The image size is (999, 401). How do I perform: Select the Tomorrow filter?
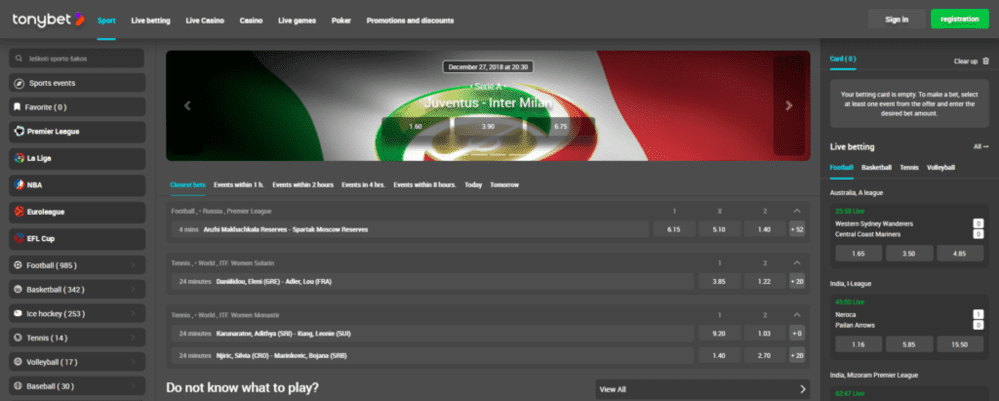click(505, 185)
